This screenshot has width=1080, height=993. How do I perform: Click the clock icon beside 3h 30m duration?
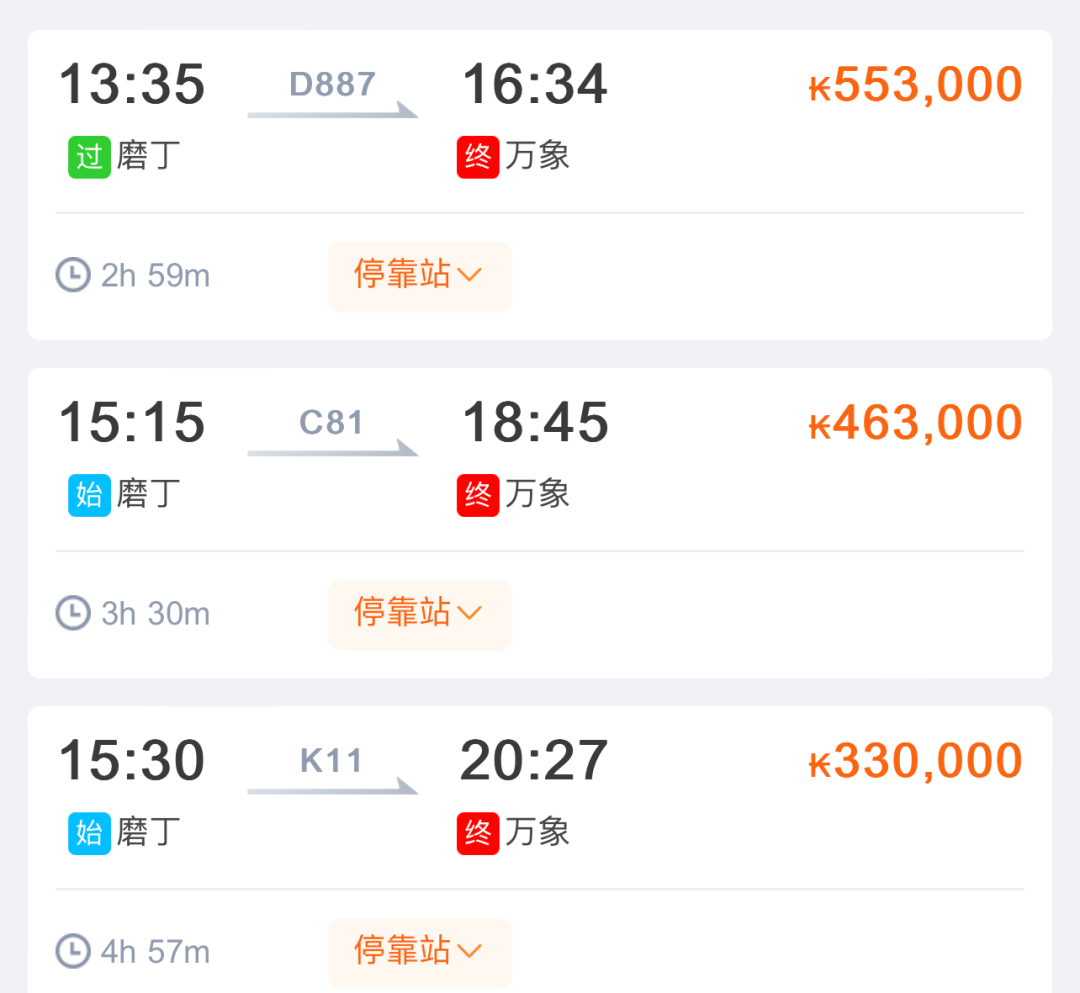point(71,614)
